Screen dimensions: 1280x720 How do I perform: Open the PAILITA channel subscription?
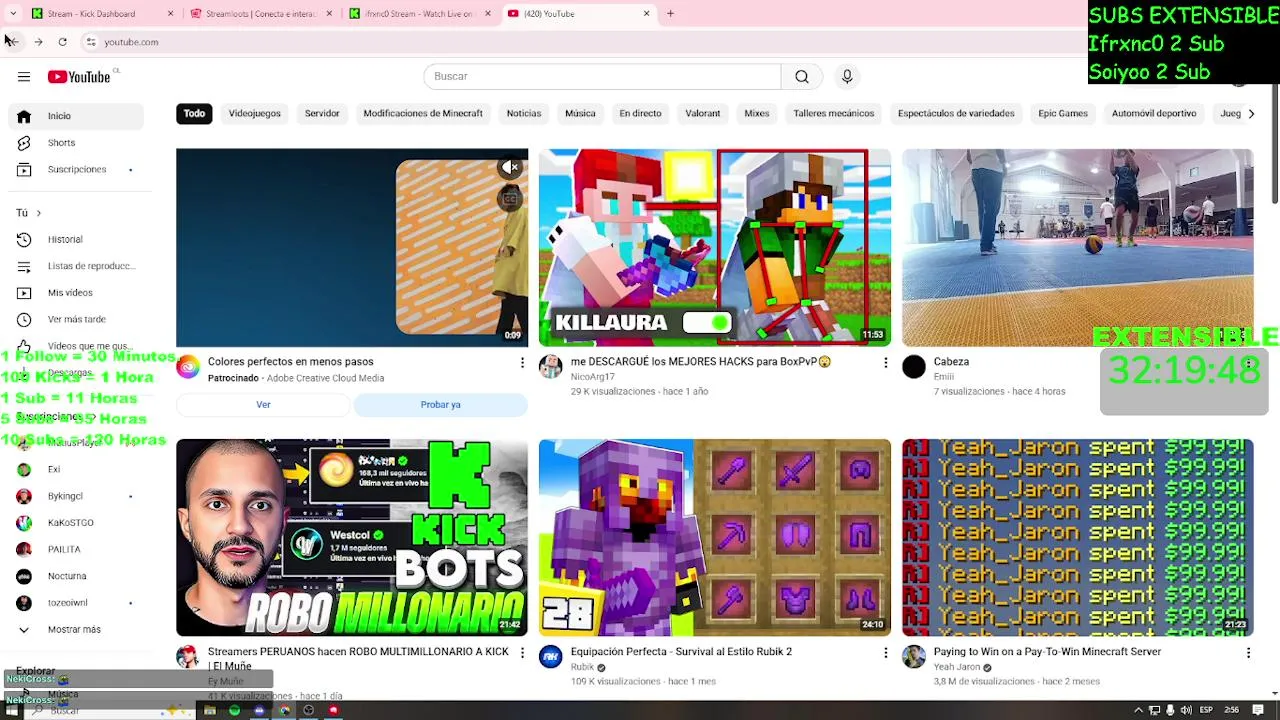pos(76,549)
